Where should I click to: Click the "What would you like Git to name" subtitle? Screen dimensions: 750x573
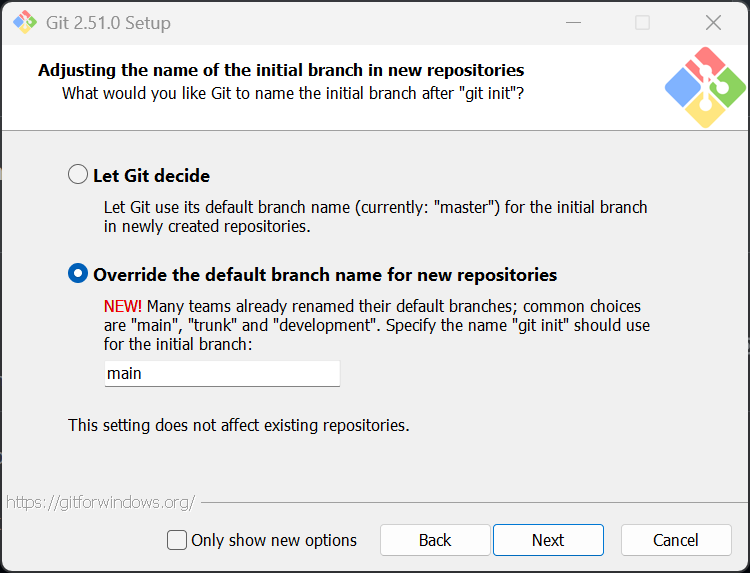click(293, 93)
